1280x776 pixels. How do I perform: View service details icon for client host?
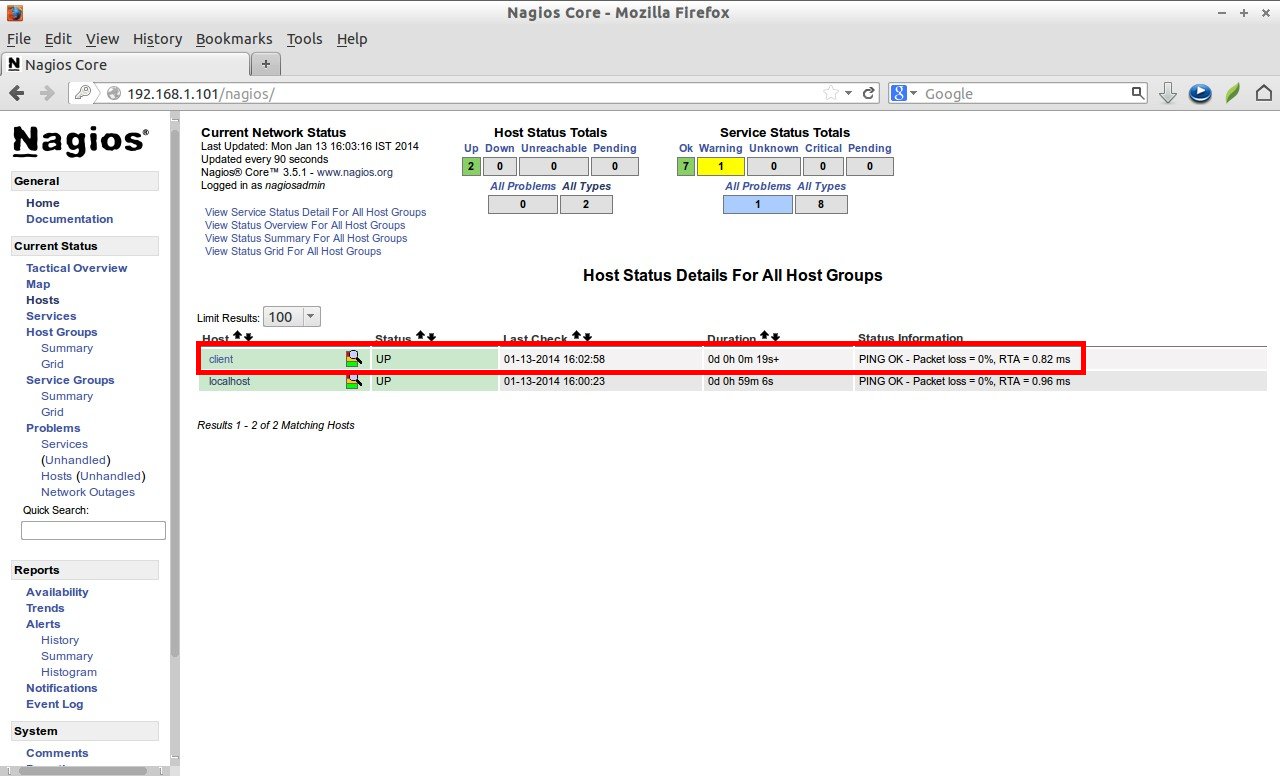tap(354, 358)
